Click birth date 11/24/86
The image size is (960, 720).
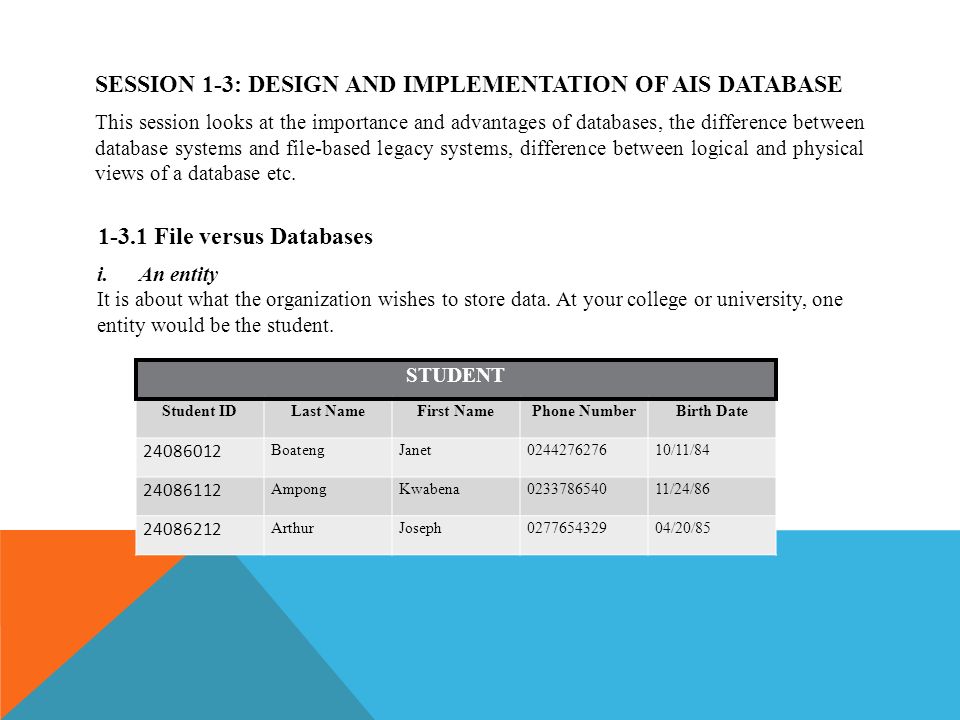pyautogui.click(x=682, y=489)
